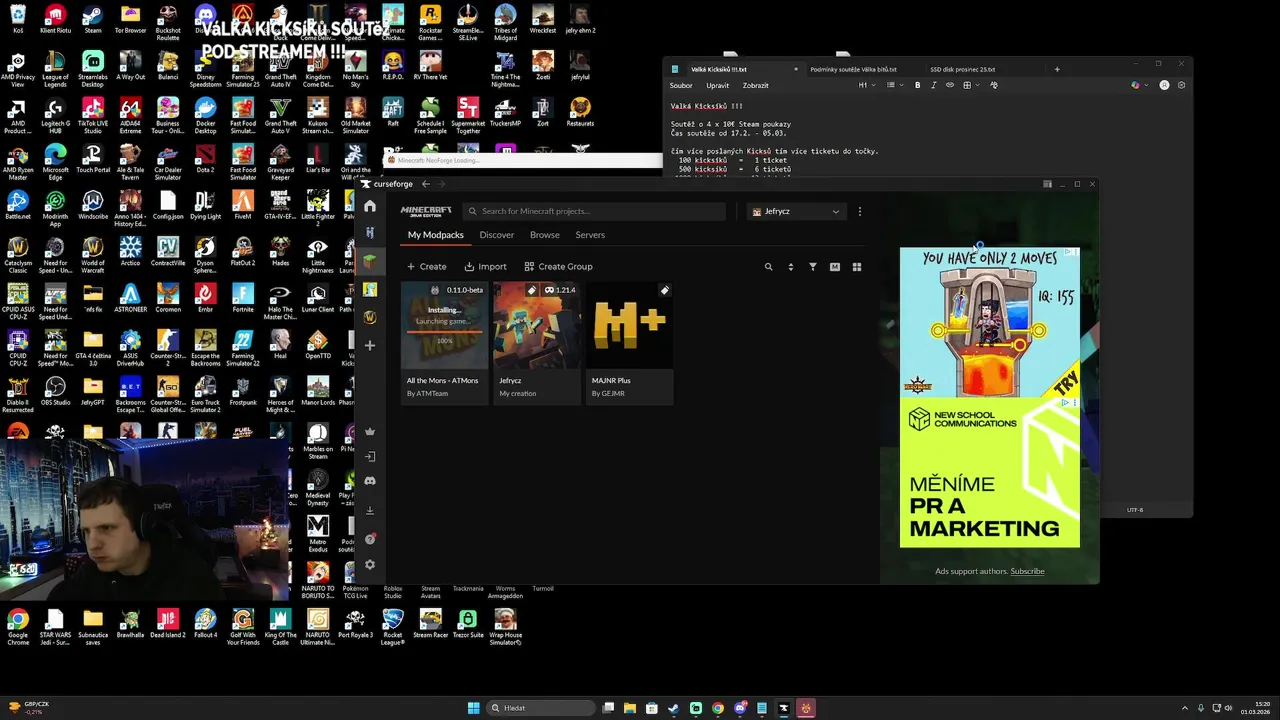Expand the Jefrycz profile dropdown
Screen dimensions: 1280x720
tap(796, 211)
